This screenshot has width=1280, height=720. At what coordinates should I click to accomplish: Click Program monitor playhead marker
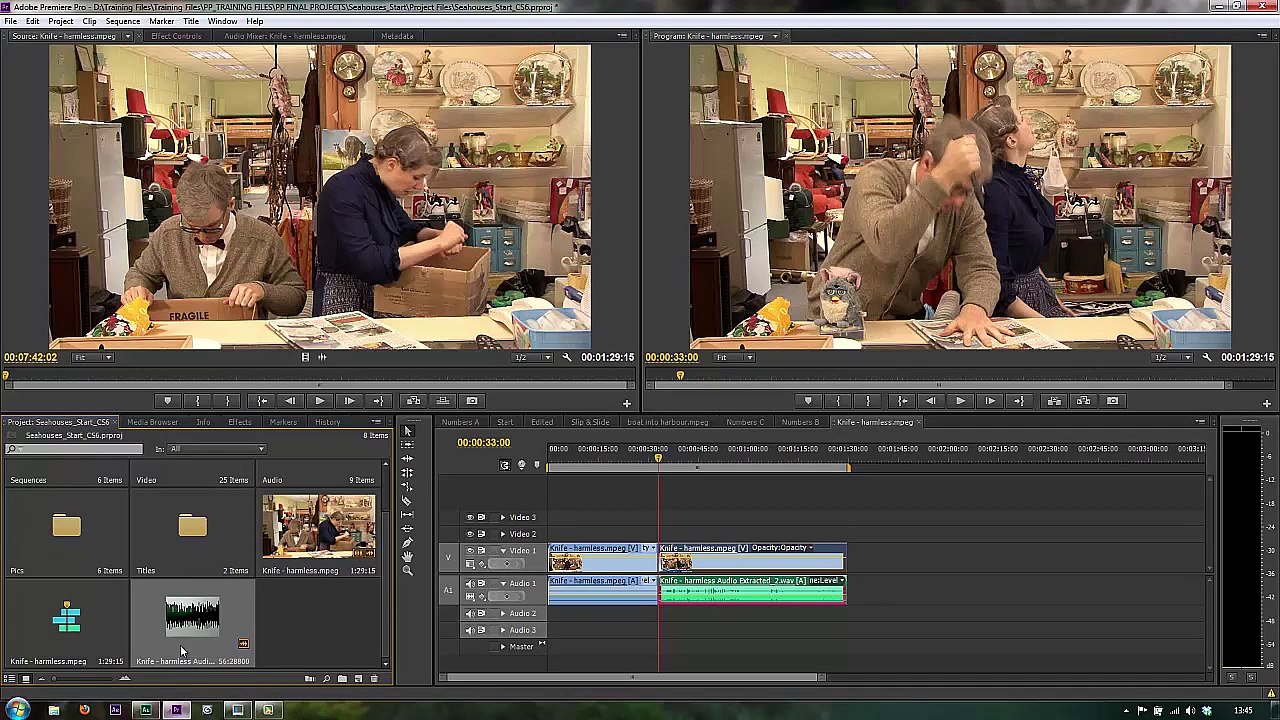tap(680, 376)
